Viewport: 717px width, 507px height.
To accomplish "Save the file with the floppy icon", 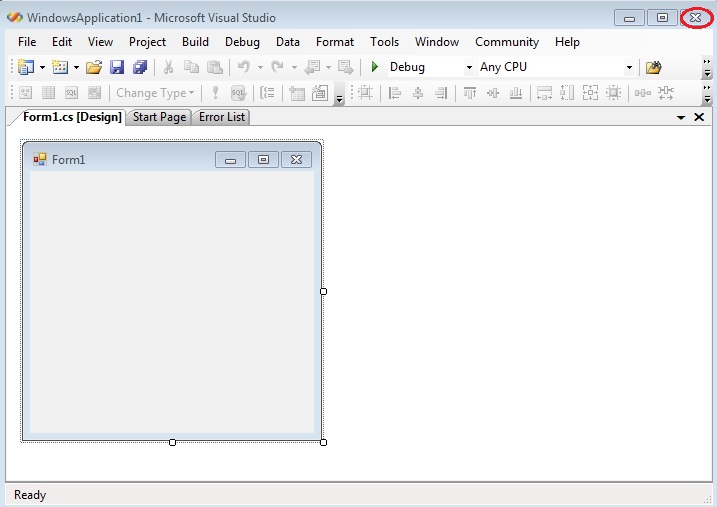I will (x=117, y=67).
